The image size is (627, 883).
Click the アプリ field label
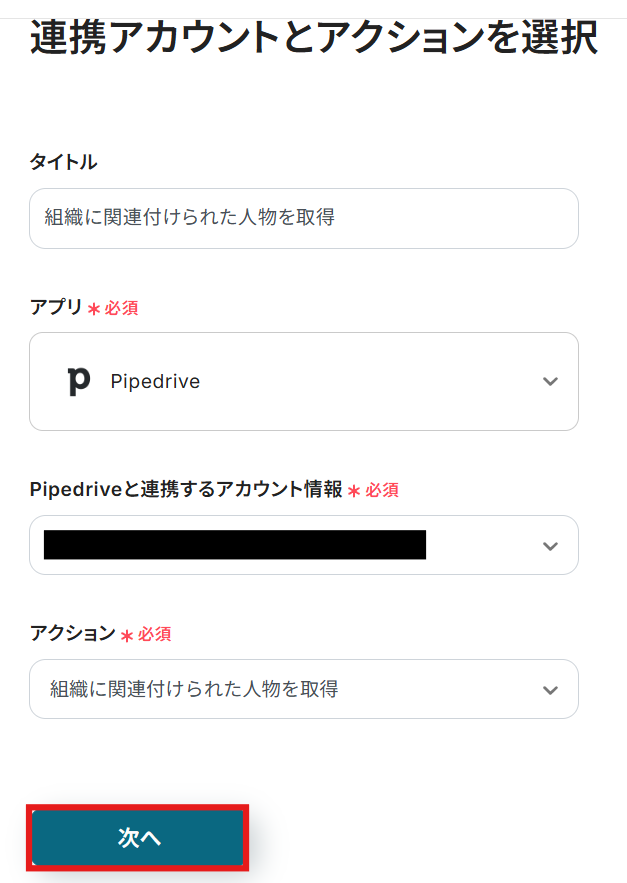click(56, 307)
